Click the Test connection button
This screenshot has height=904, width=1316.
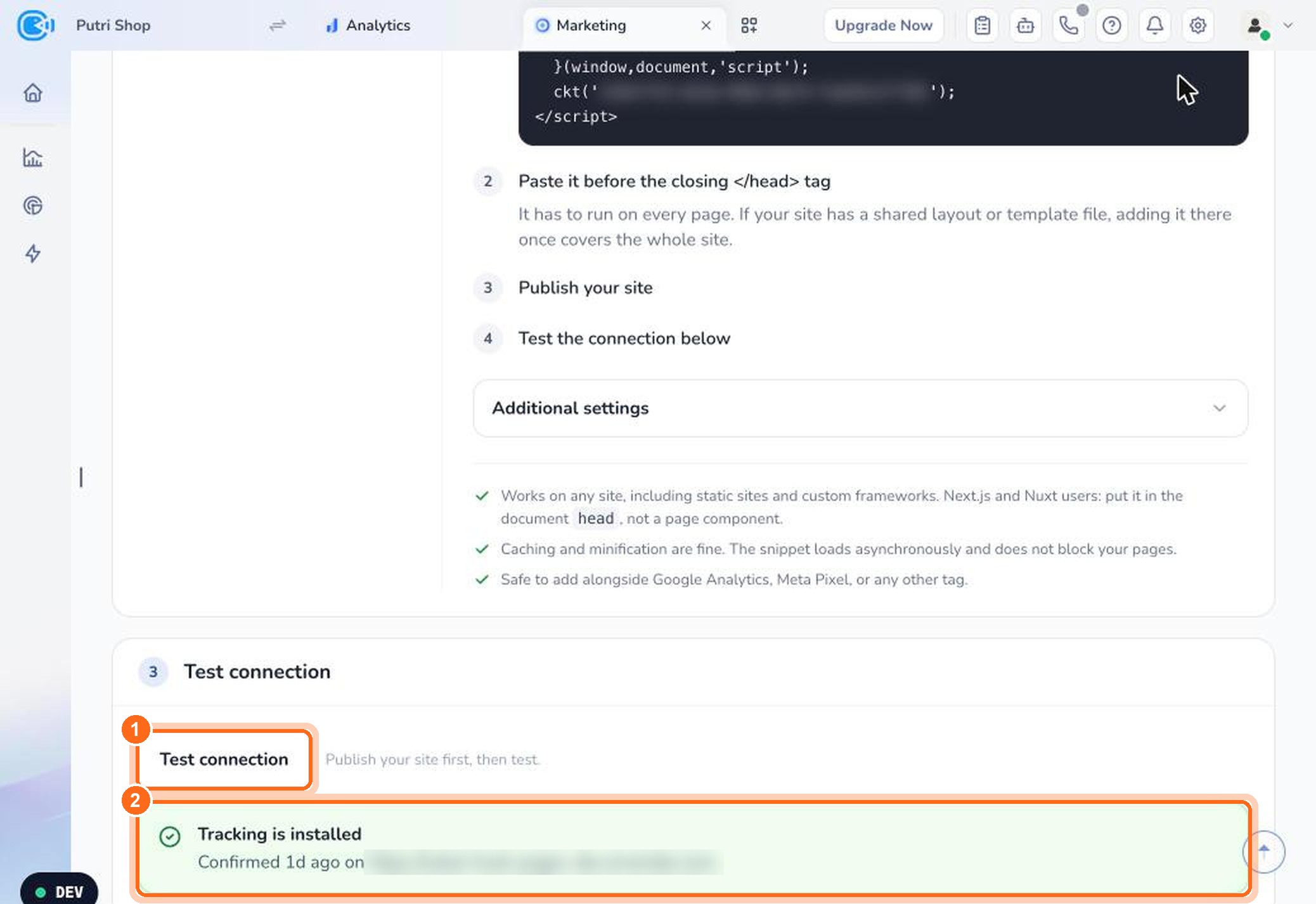(224, 759)
